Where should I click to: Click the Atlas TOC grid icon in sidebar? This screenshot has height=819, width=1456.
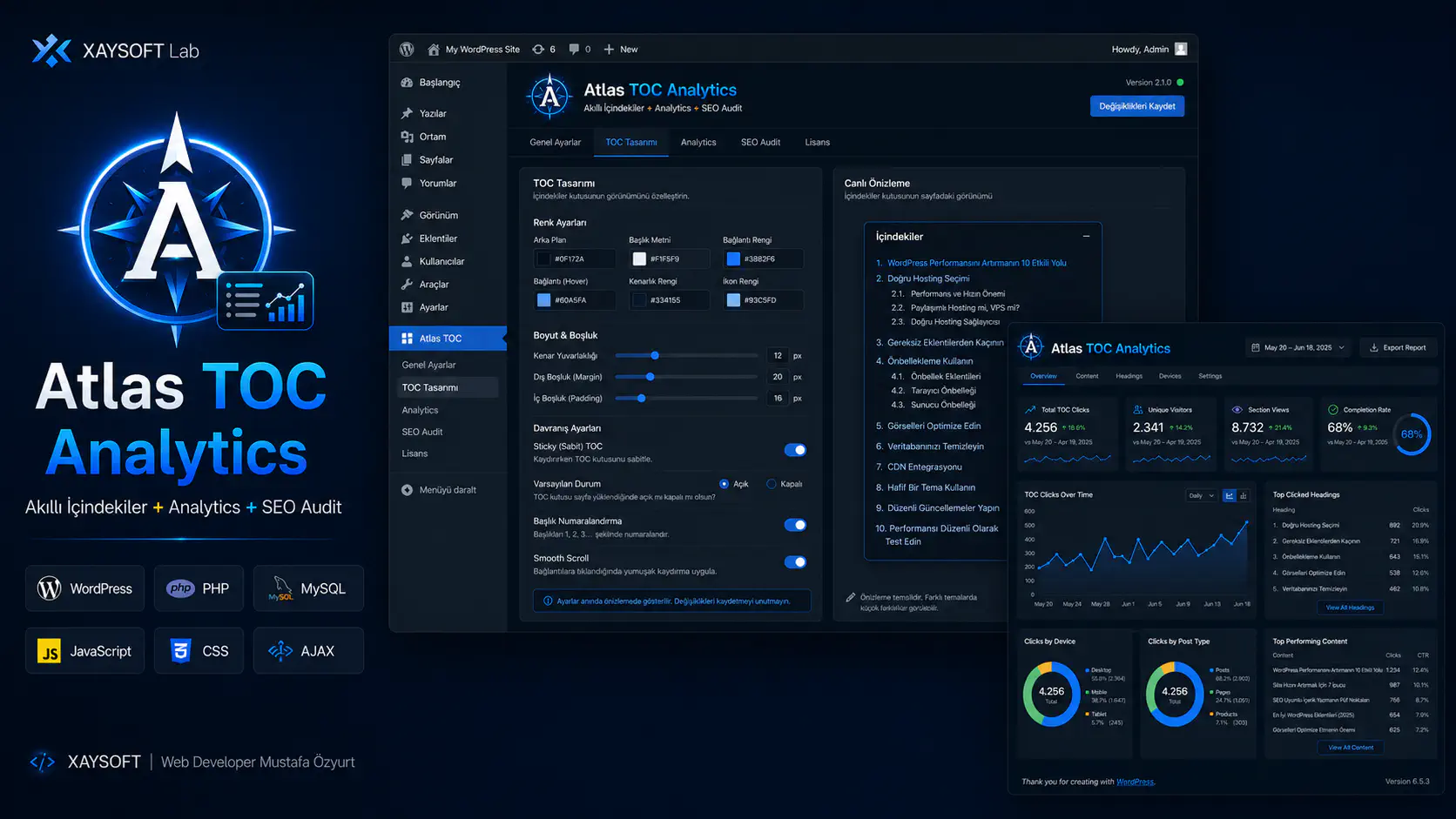[x=407, y=339]
